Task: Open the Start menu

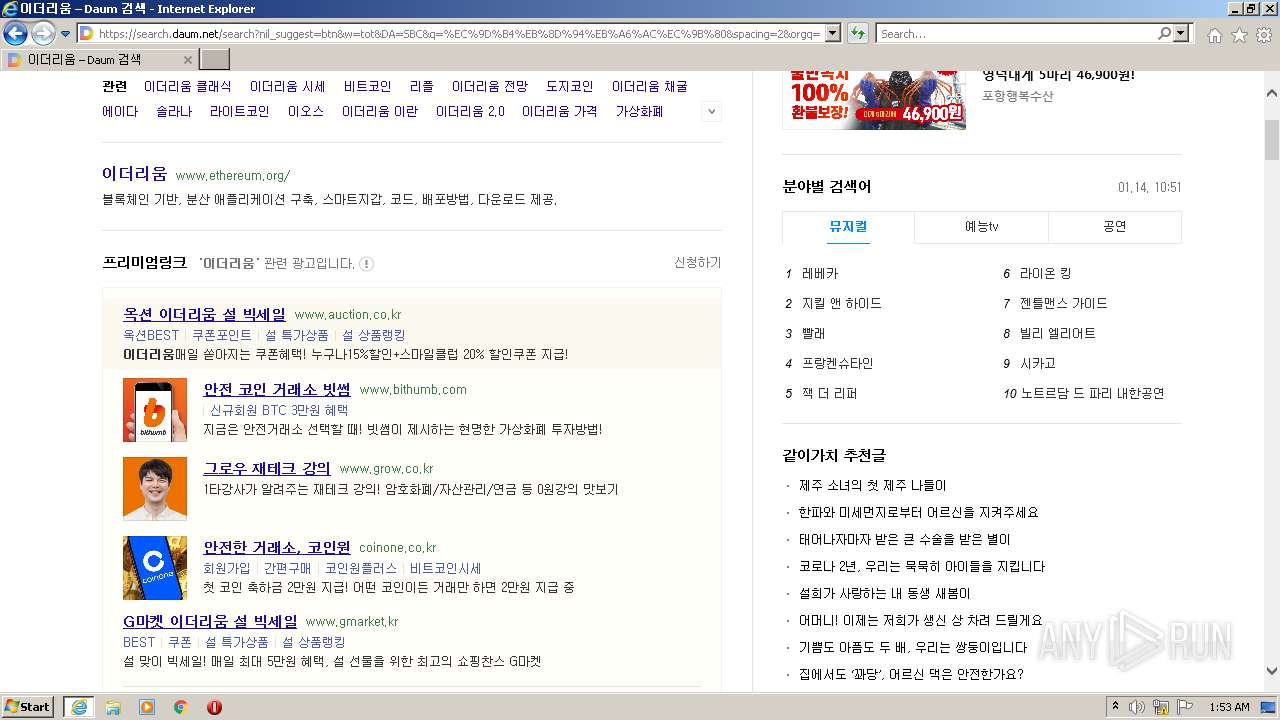Action: pyautogui.click(x=28, y=707)
